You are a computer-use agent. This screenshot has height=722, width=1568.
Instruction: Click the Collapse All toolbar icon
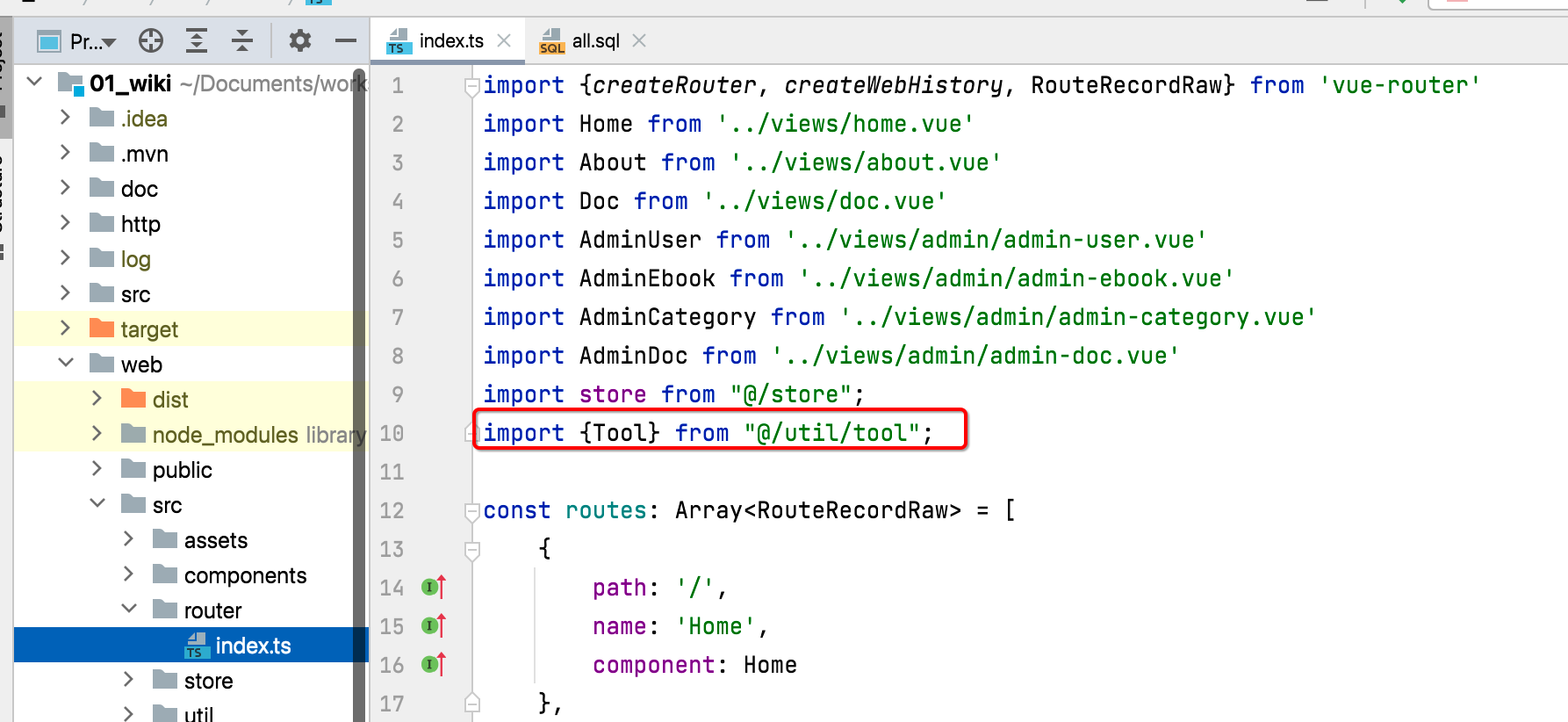click(x=242, y=40)
